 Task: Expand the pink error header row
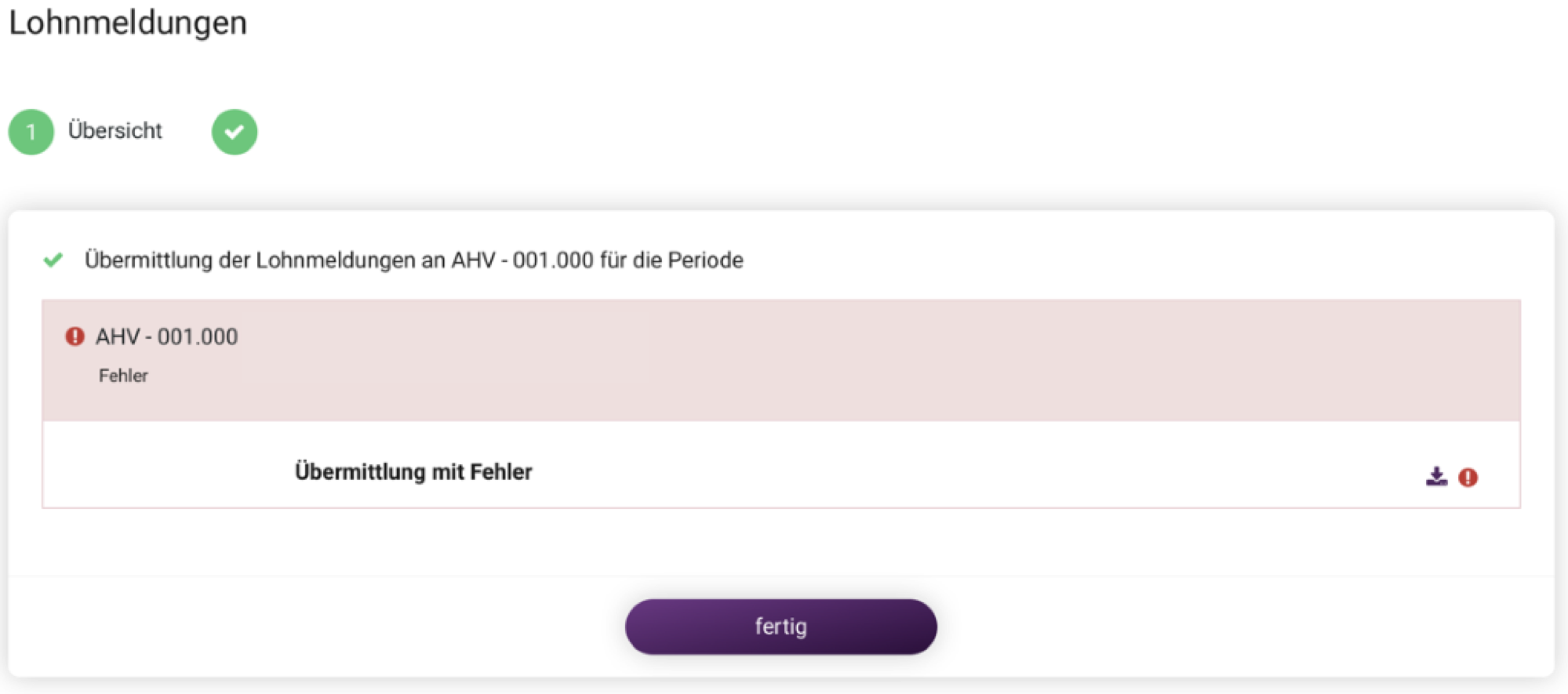click(781, 360)
